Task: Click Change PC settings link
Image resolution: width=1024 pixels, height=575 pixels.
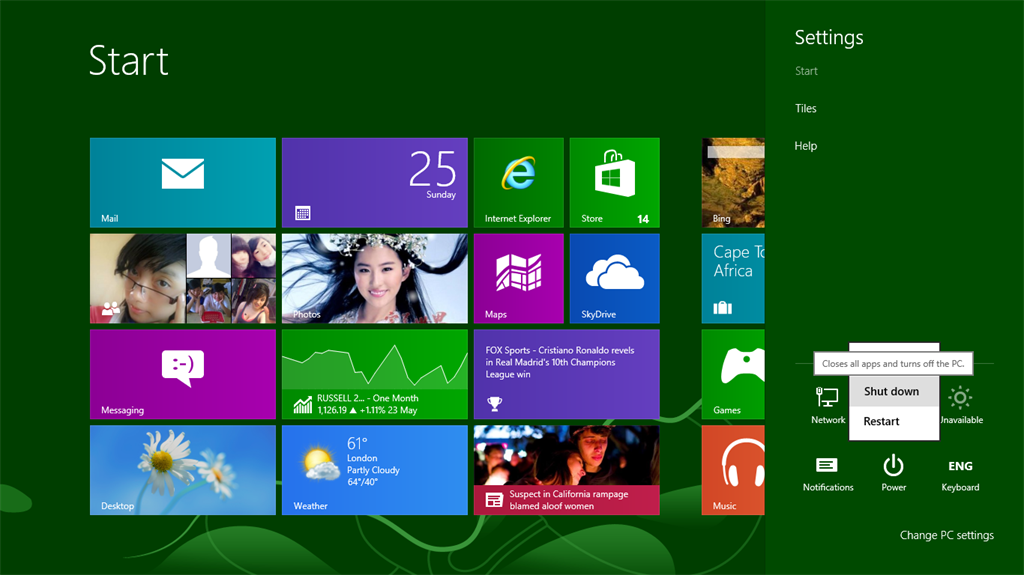Action: point(946,535)
